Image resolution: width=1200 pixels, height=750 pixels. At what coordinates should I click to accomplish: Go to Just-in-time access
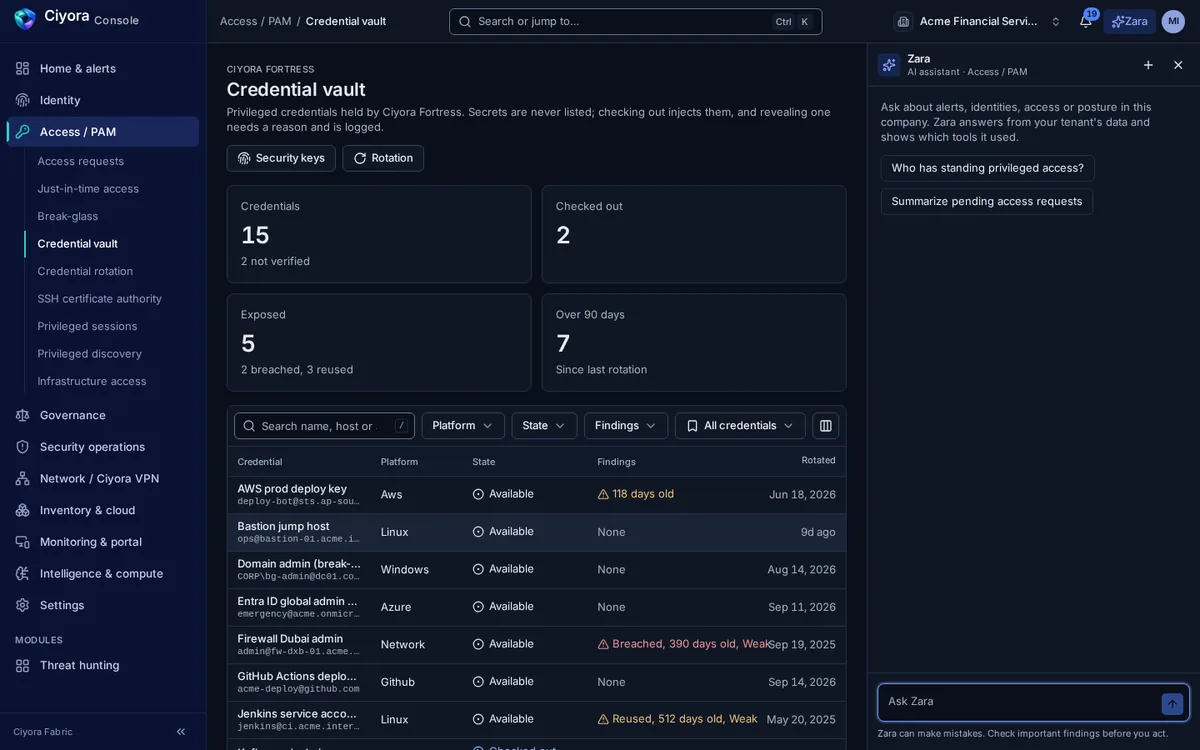tap(88, 189)
